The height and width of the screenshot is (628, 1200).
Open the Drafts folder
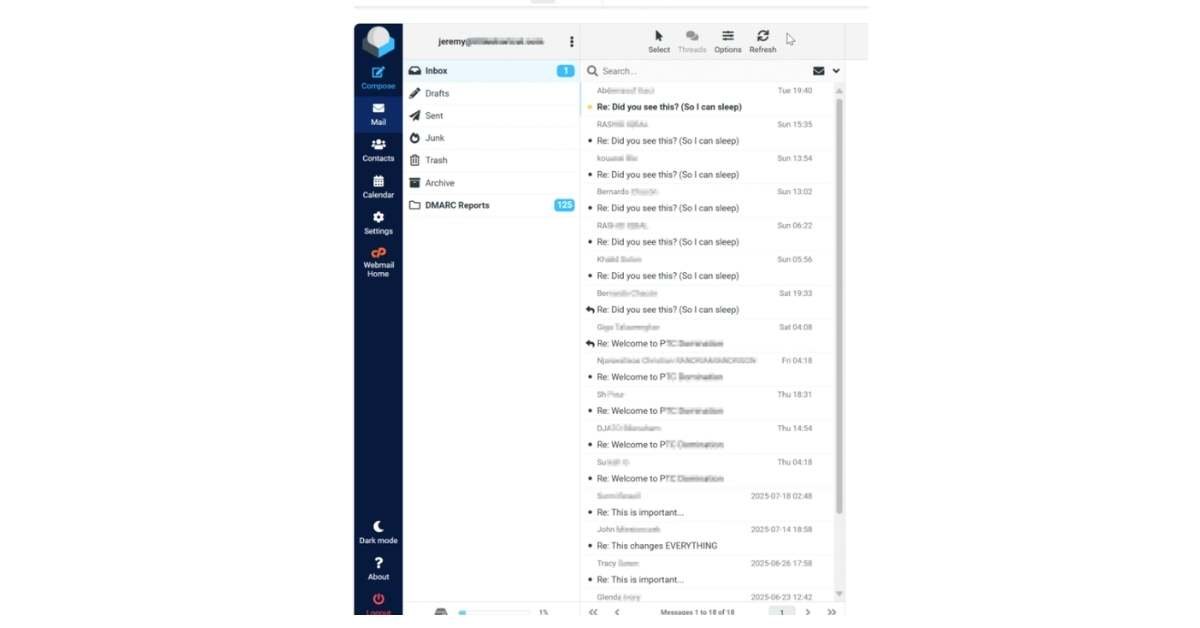click(x=491, y=93)
